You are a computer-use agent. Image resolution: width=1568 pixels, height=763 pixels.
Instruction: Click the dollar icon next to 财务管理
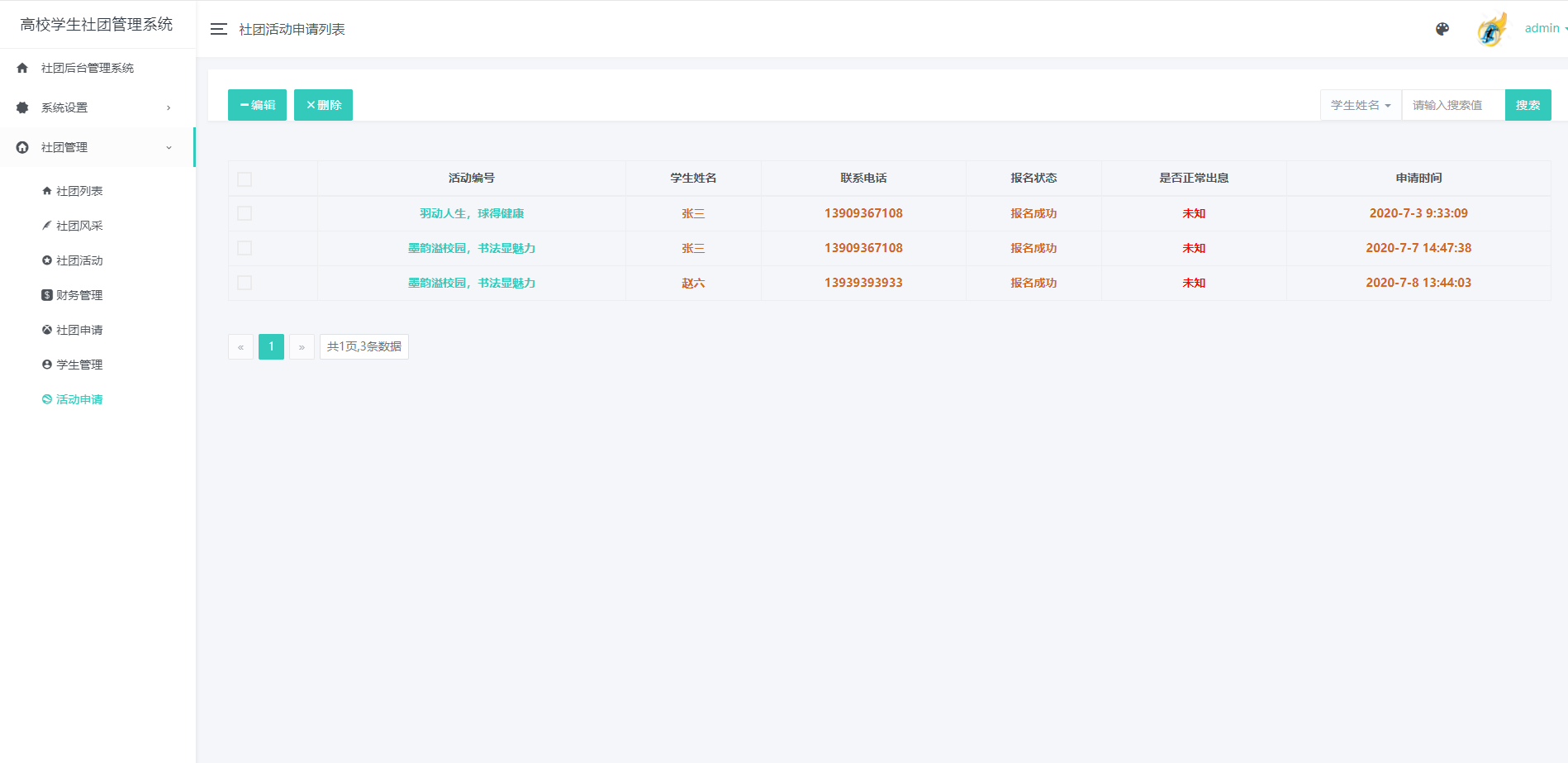click(x=47, y=295)
